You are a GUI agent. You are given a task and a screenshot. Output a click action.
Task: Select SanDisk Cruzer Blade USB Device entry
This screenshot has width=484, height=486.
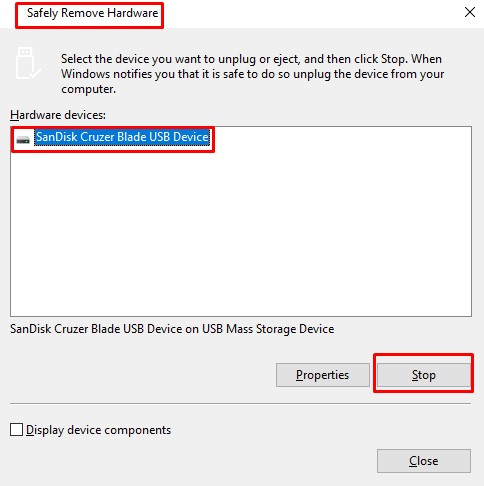(x=122, y=137)
